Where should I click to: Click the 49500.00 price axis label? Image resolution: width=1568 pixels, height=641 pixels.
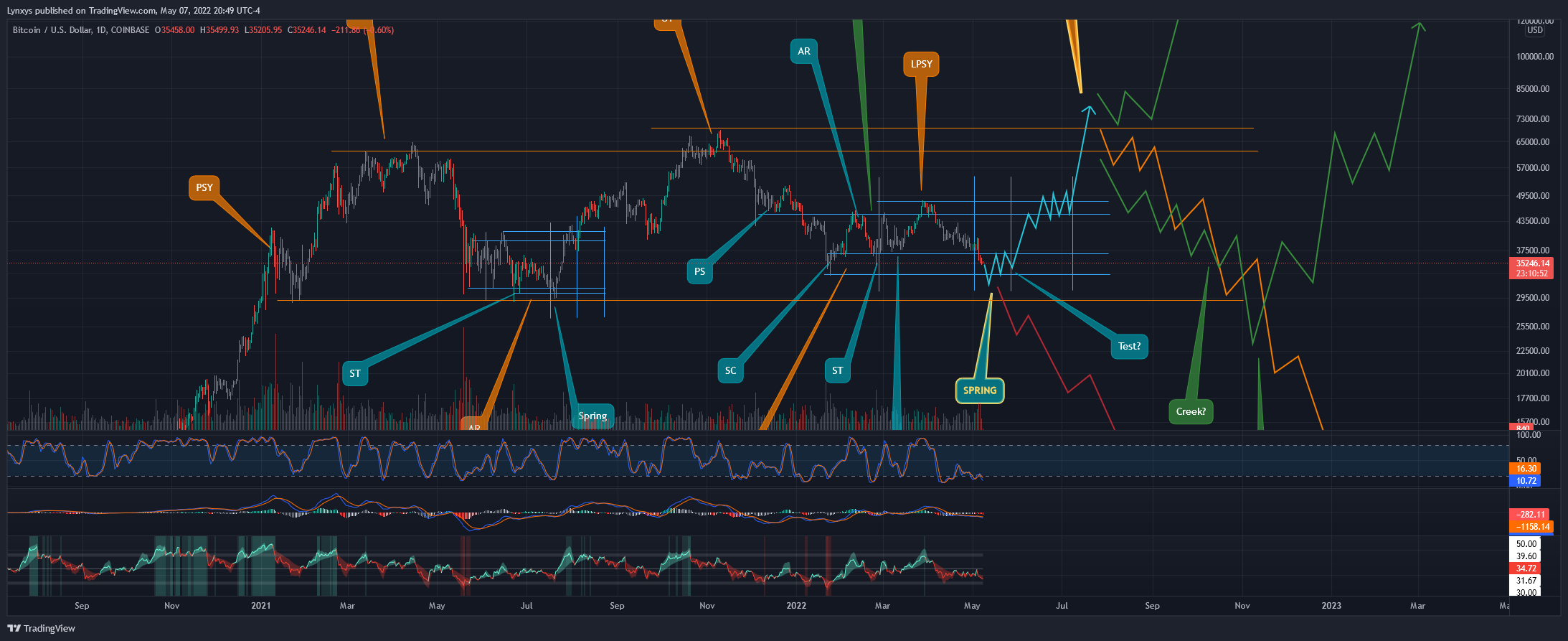1533,196
